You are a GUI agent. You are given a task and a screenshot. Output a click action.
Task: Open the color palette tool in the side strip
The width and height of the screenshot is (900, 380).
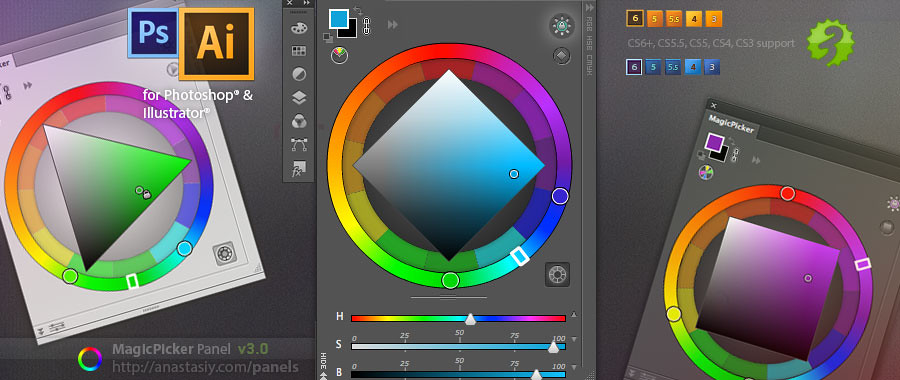298,28
